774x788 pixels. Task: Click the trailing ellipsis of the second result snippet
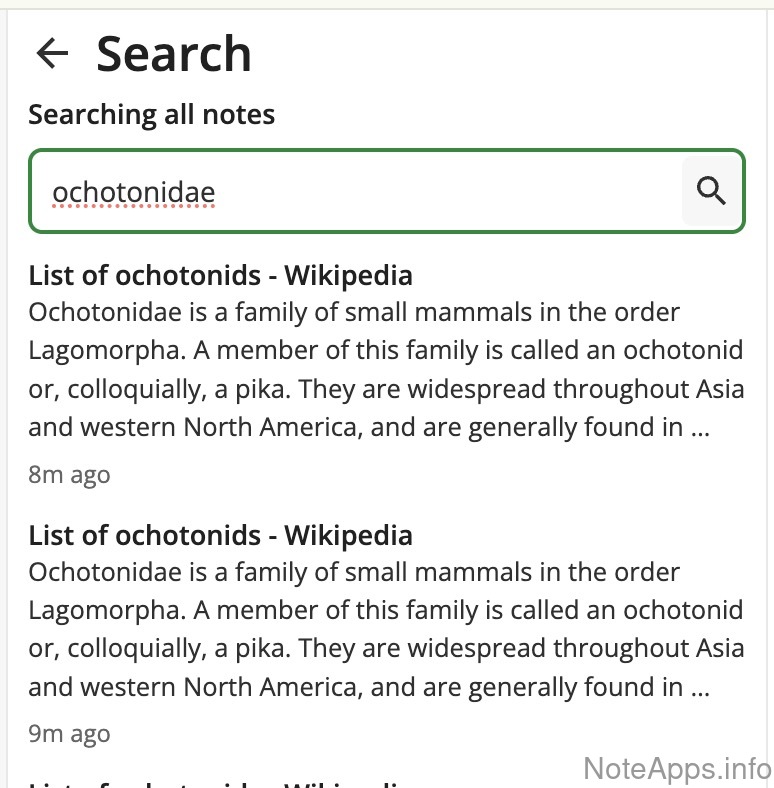pos(700,688)
